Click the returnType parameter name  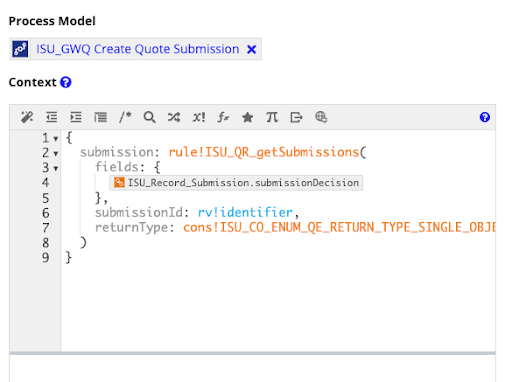pyautogui.click(x=131, y=227)
